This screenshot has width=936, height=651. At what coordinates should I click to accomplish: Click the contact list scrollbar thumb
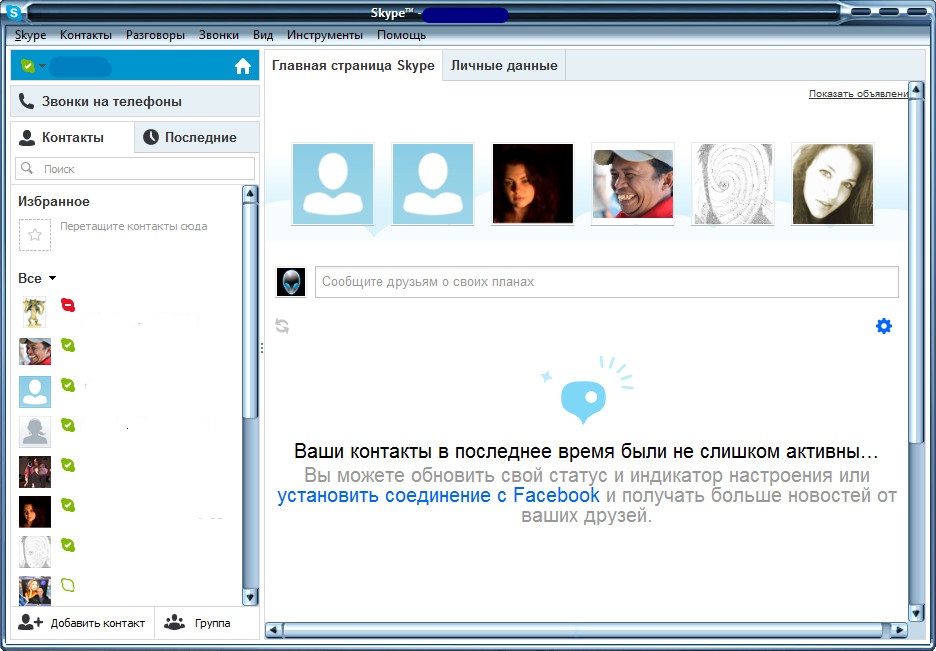click(250, 310)
